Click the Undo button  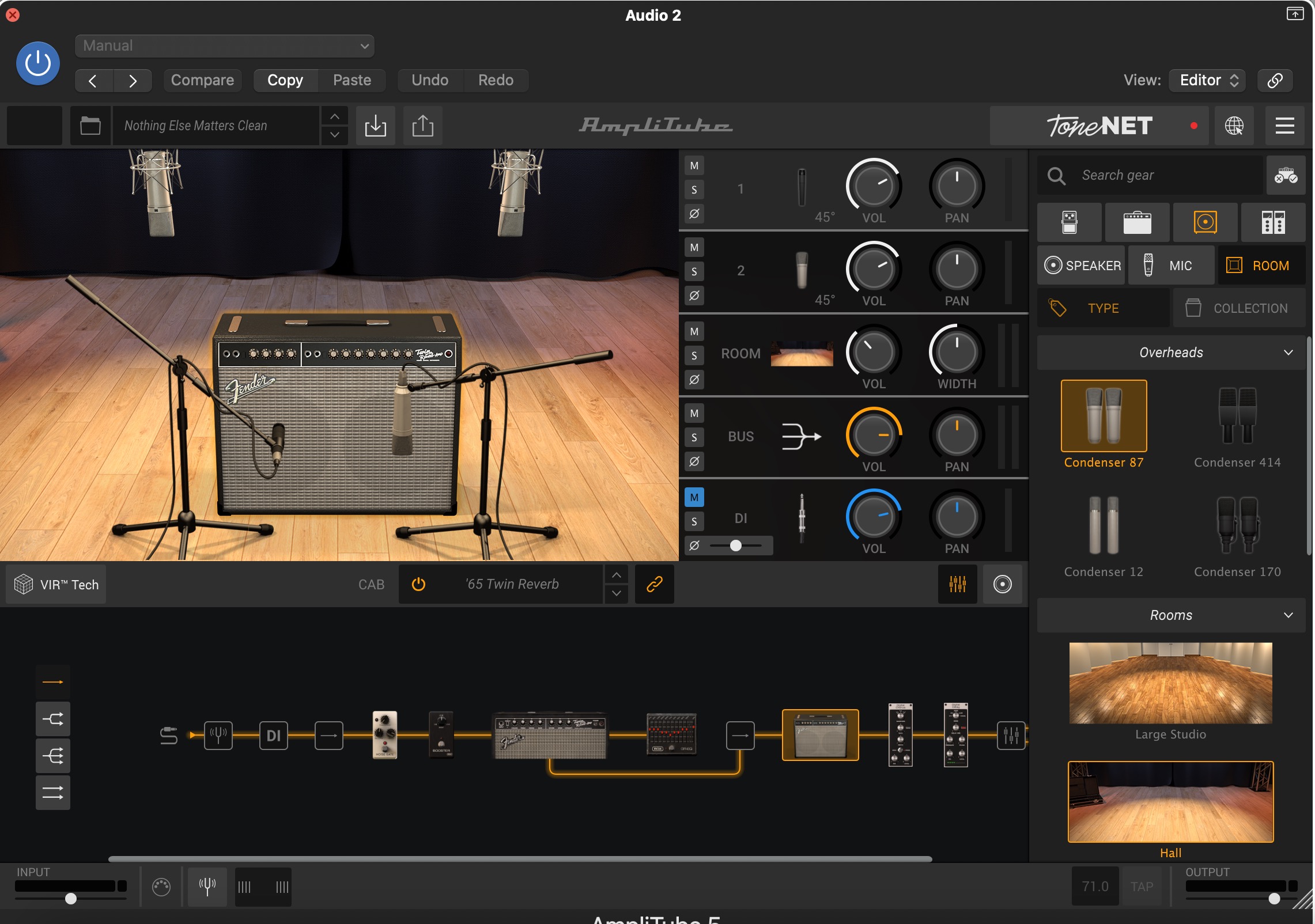[430, 80]
